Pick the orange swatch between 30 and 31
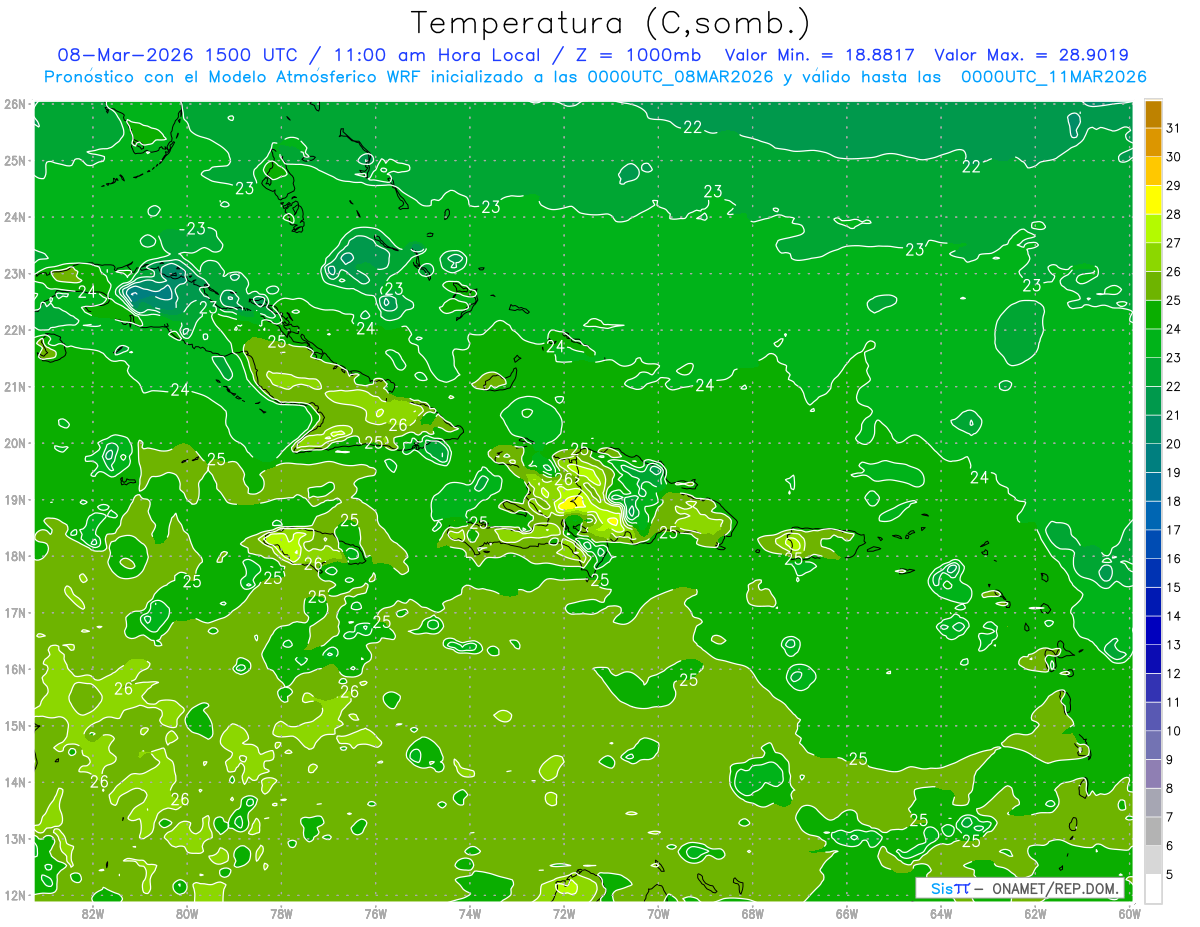The height and width of the screenshot is (927, 1200). click(1153, 142)
